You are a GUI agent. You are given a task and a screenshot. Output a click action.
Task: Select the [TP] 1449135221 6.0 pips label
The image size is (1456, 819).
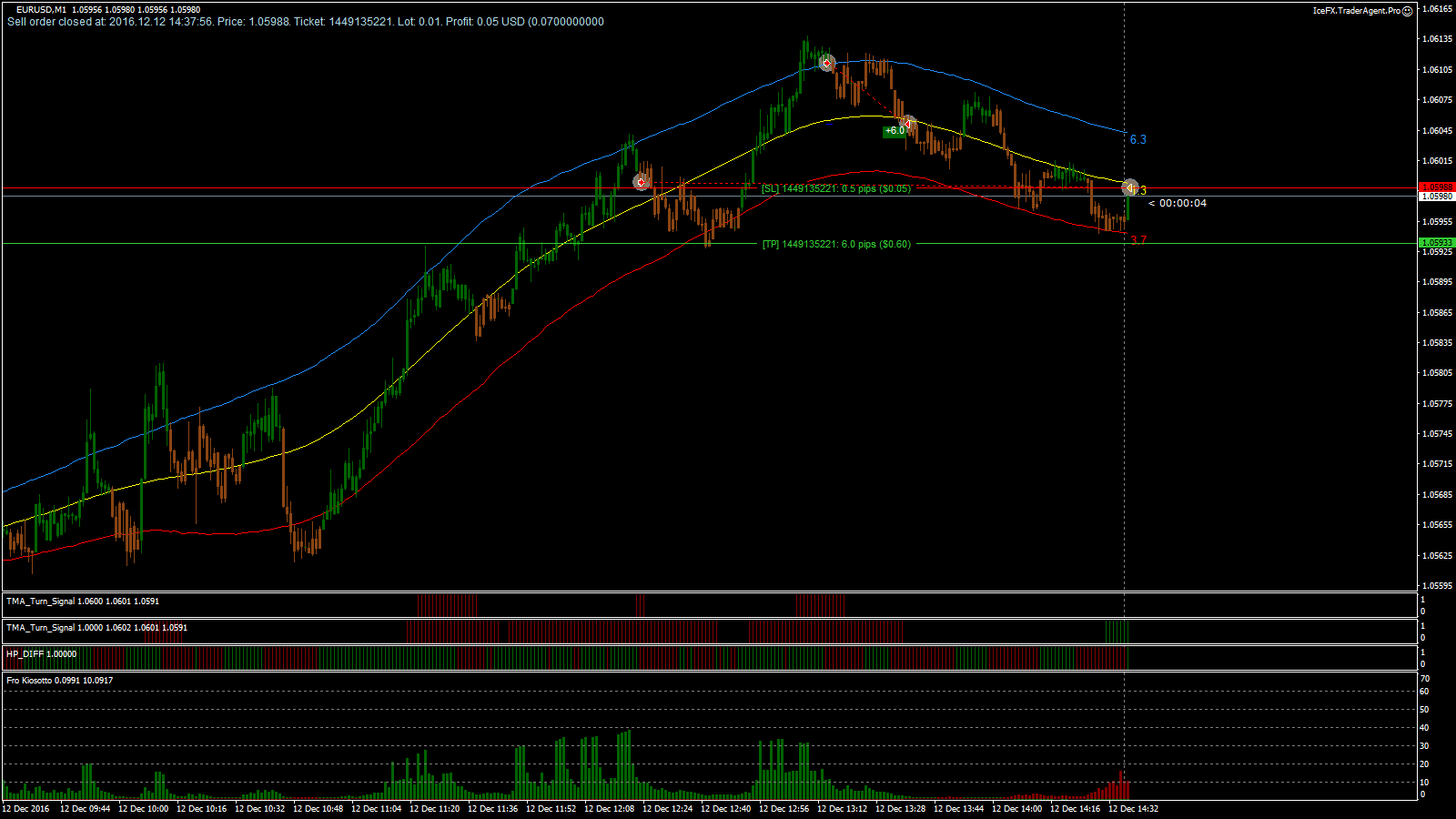[x=836, y=244]
